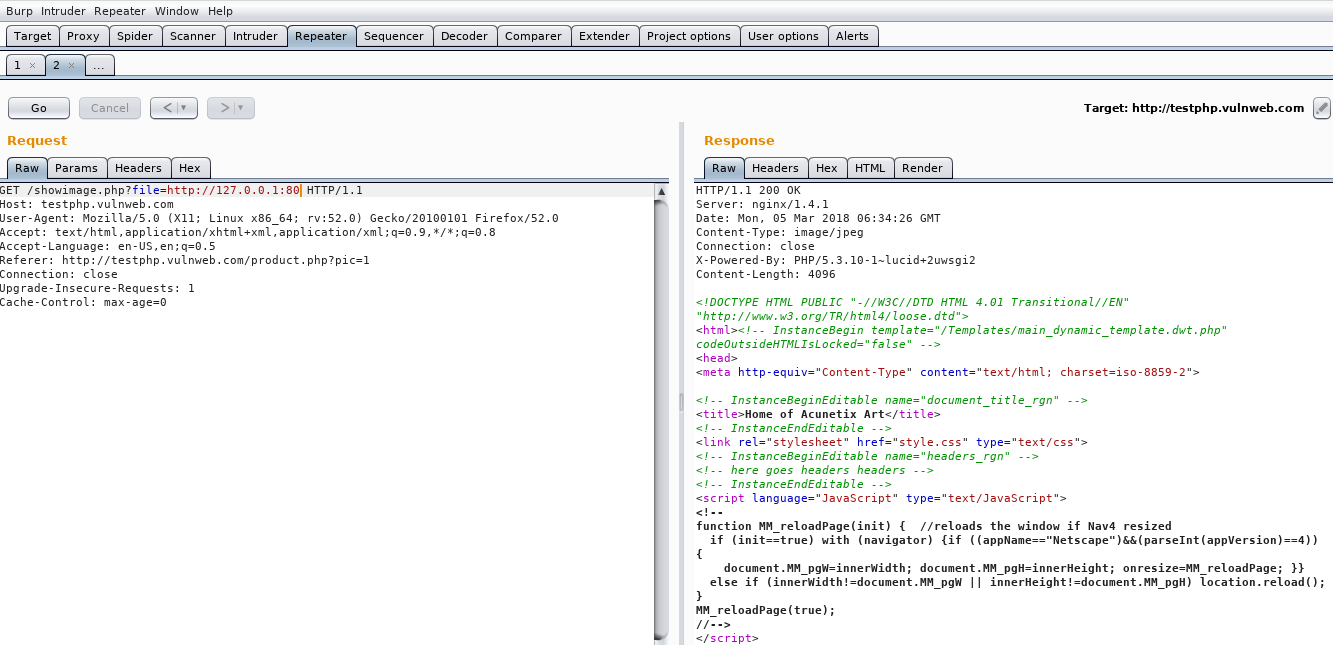Switch to the Comparer tab
Screen dimensions: 1333x645
point(533,36)
